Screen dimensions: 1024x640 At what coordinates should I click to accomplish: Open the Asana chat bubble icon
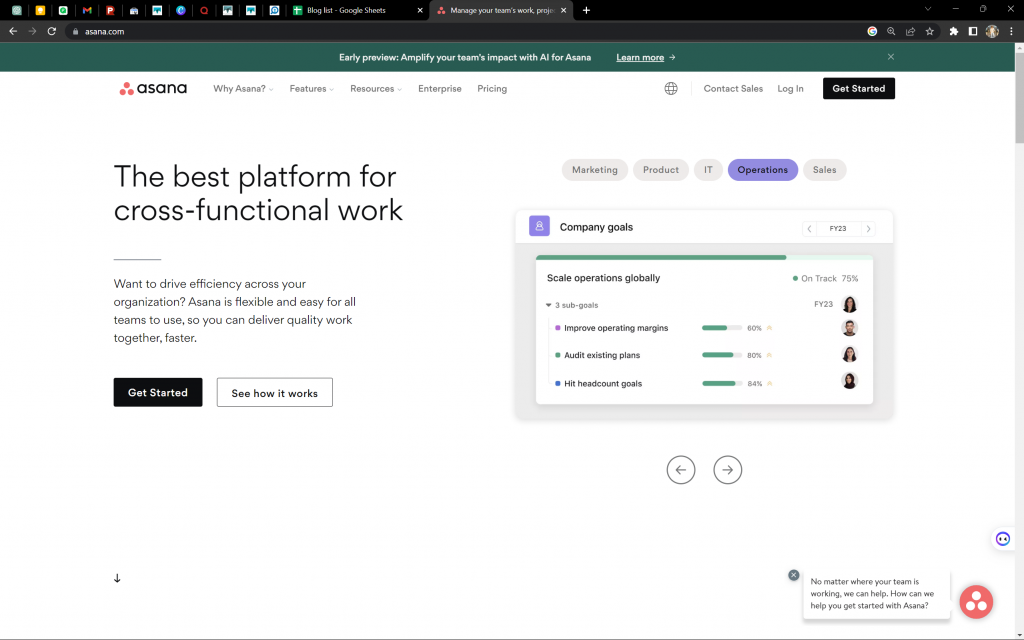coord(976,601)
